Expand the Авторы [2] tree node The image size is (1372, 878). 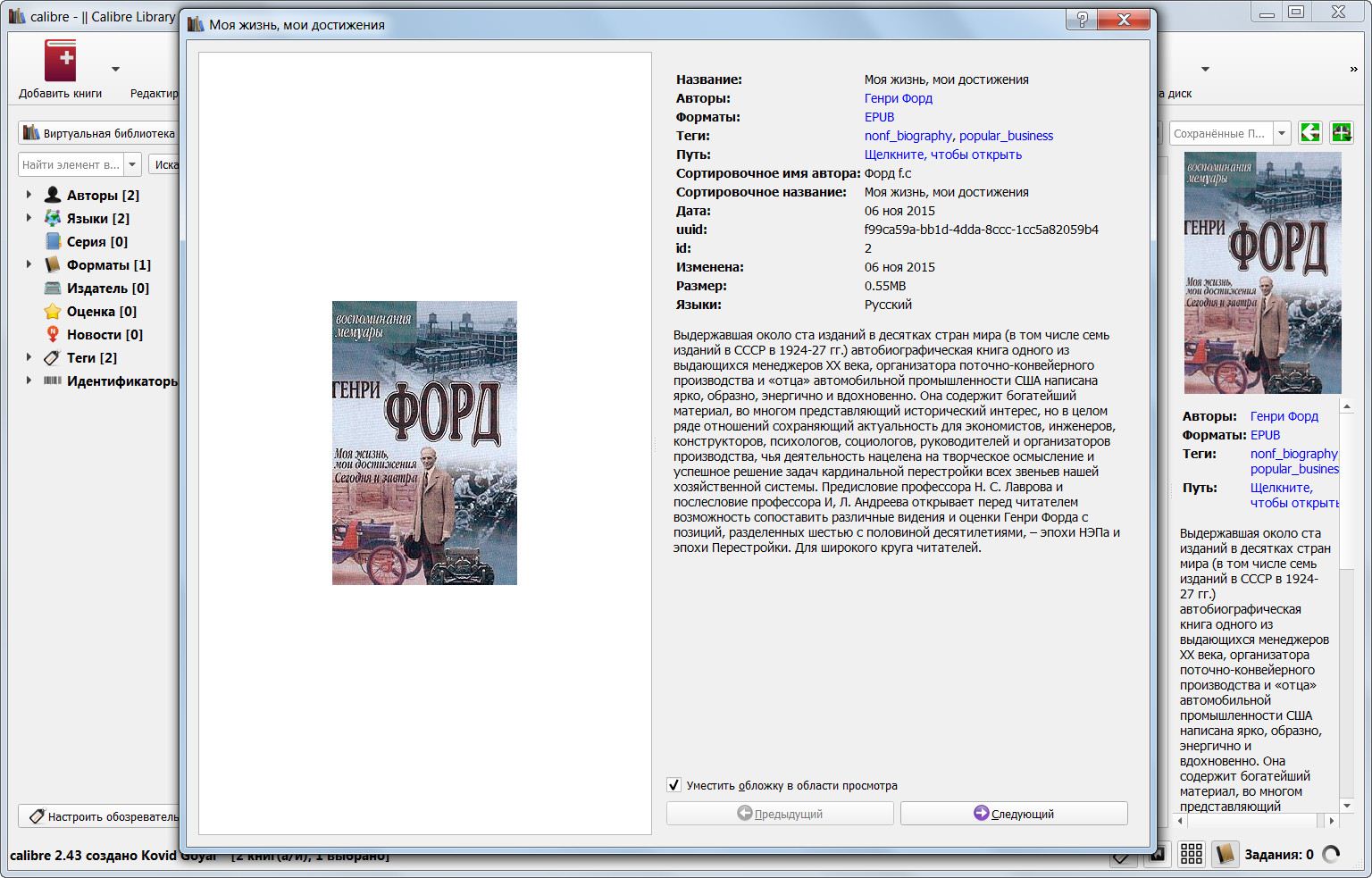coord(29,194)
